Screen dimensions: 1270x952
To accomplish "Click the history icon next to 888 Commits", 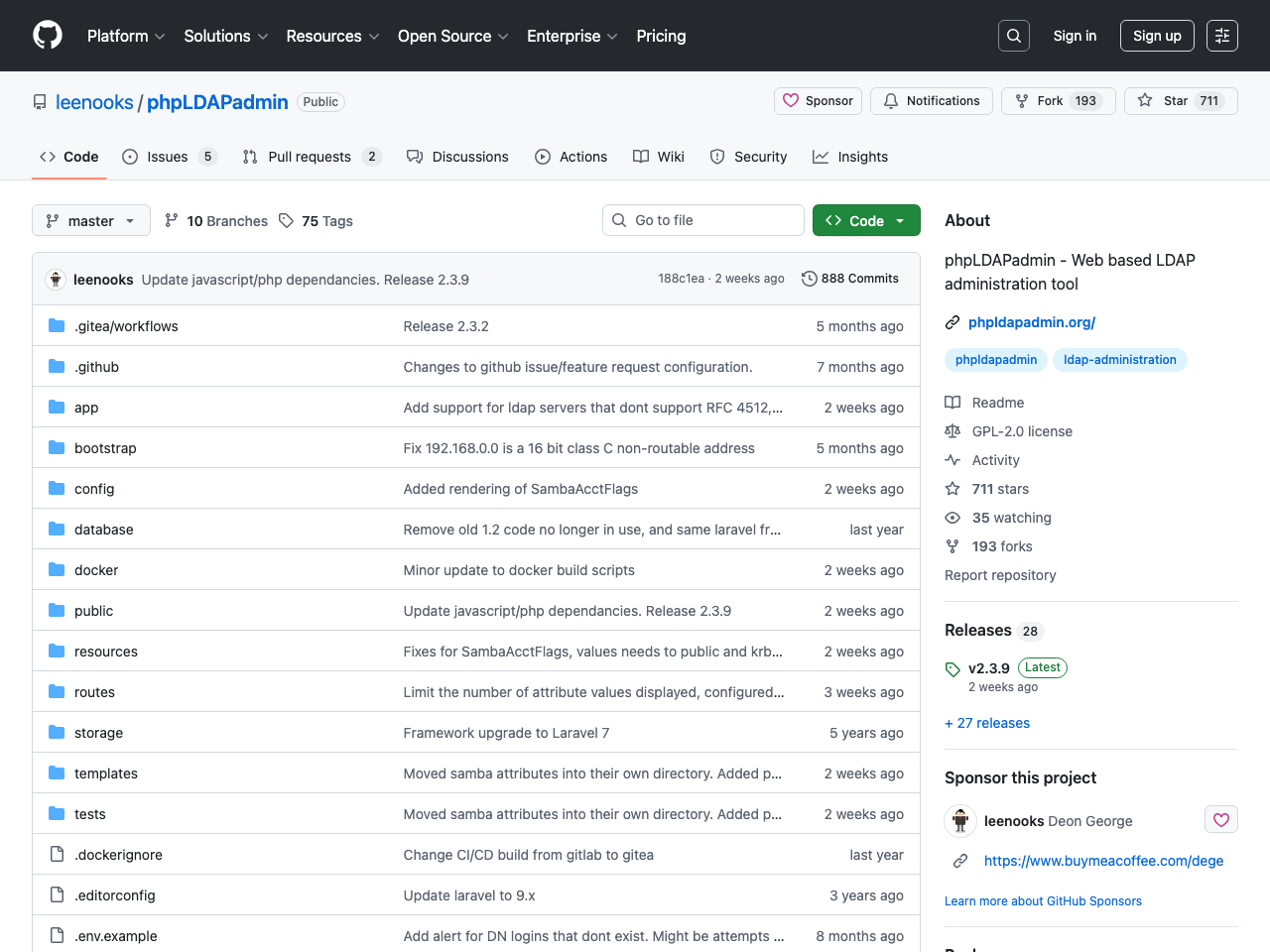I will click(x=808, y=279).
